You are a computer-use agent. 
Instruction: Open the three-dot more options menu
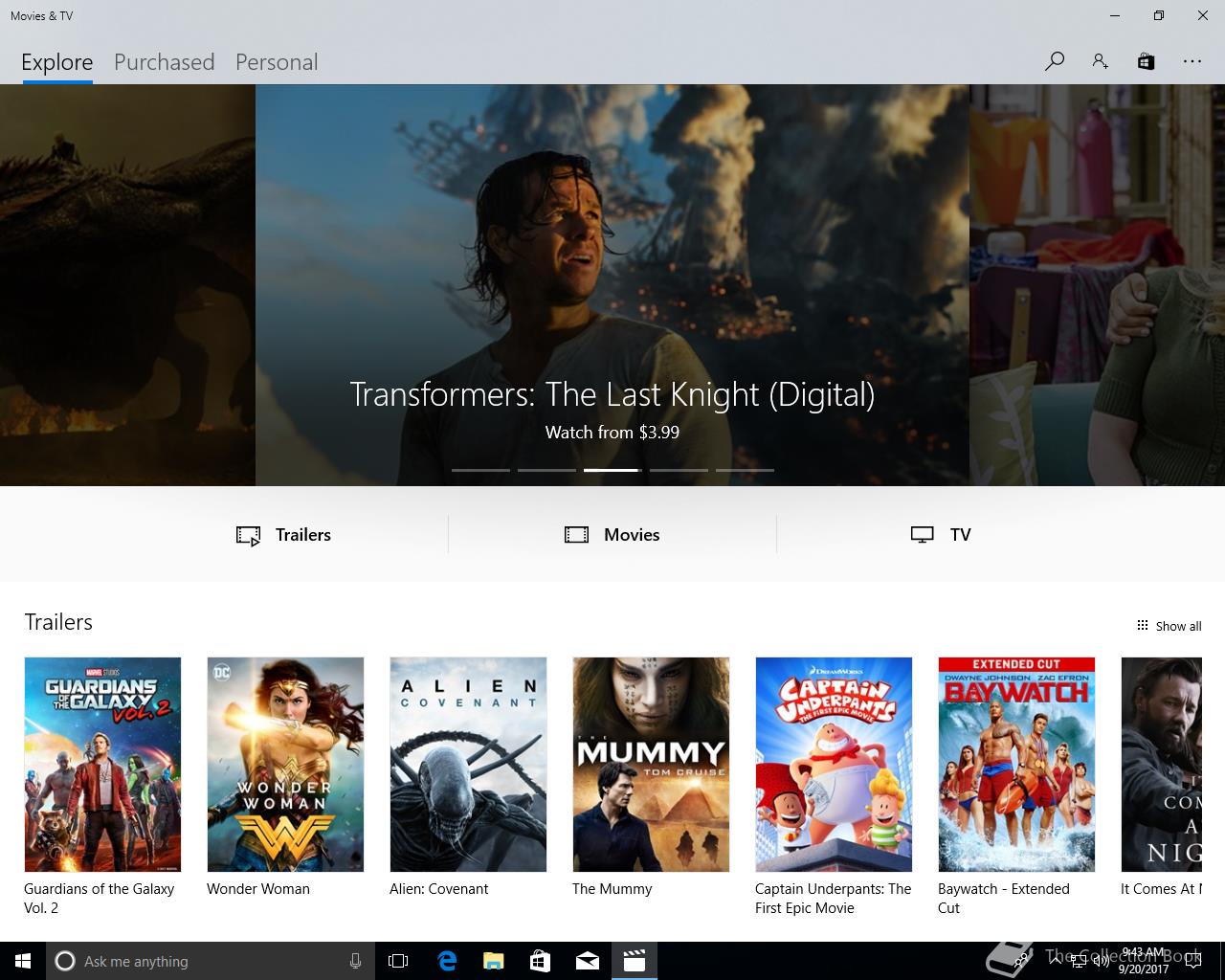tap(1192, 61)
